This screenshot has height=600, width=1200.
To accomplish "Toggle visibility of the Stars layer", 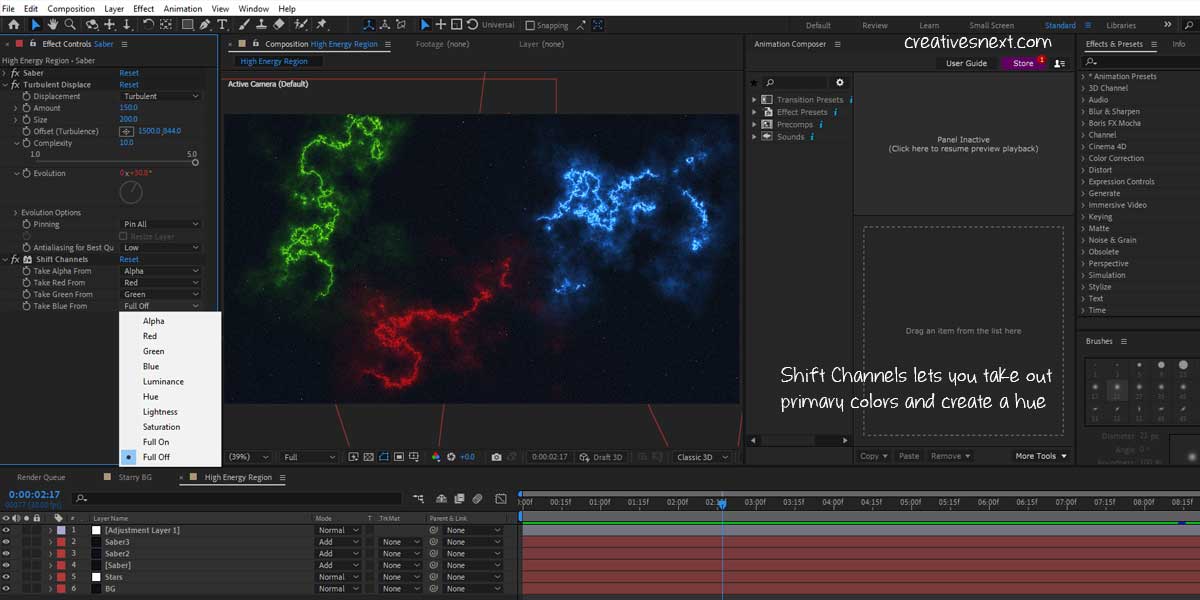I will click(x=6, y=577).
